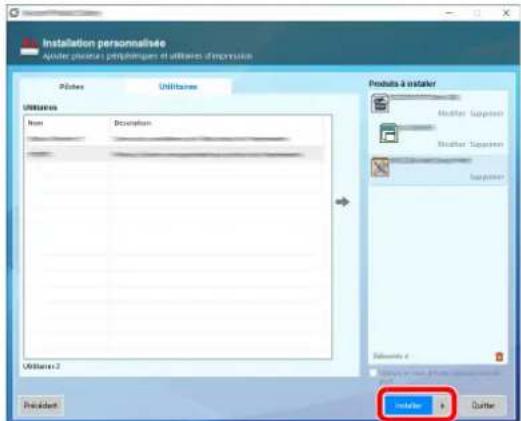Select the highlighted second utility row
This screenshot has height=421, width=521.
[x=173, y=154]
